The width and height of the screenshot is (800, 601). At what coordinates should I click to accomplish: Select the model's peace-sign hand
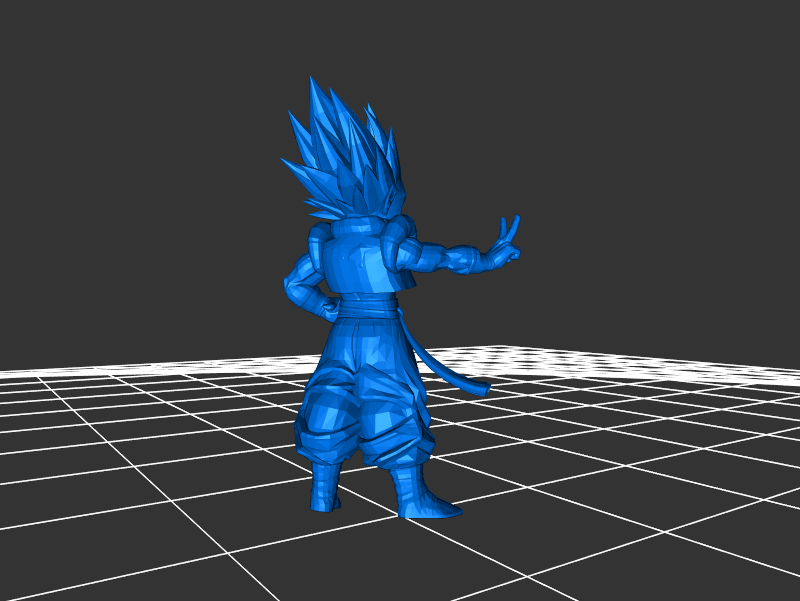pos(508,245)
